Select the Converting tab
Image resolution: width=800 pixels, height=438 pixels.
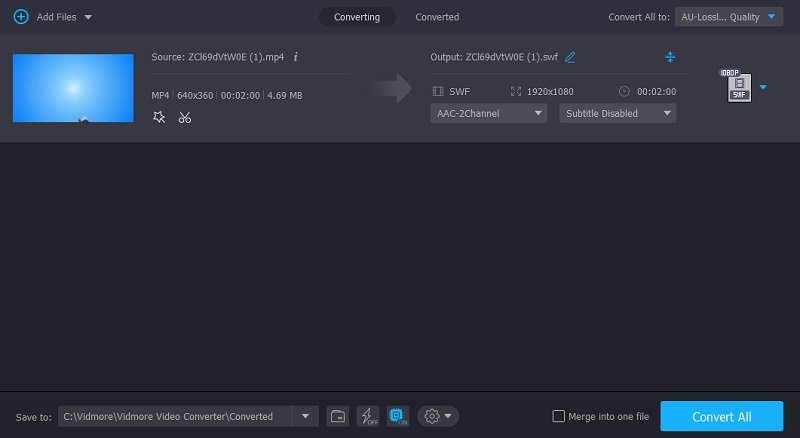point(356,17)
